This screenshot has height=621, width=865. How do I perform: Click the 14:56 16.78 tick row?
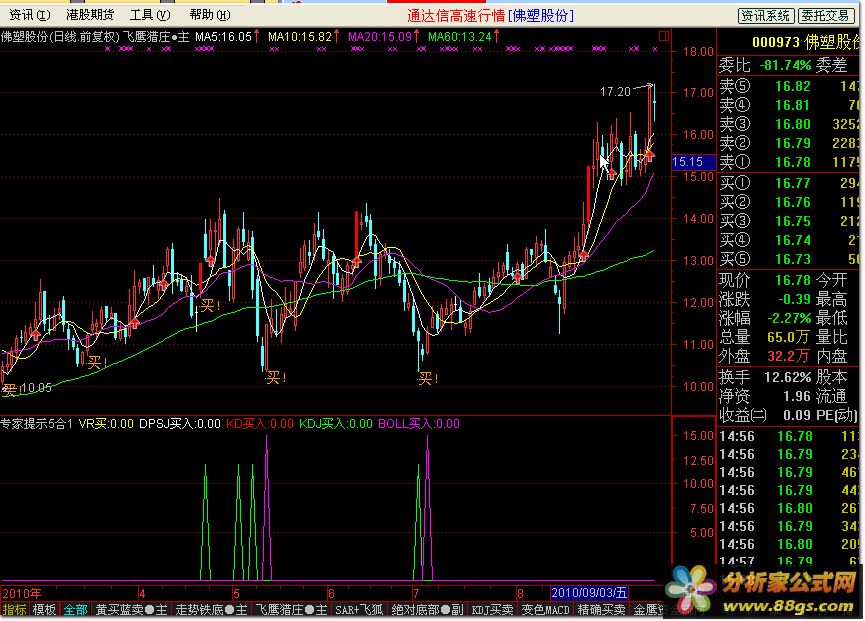(791, 436)
